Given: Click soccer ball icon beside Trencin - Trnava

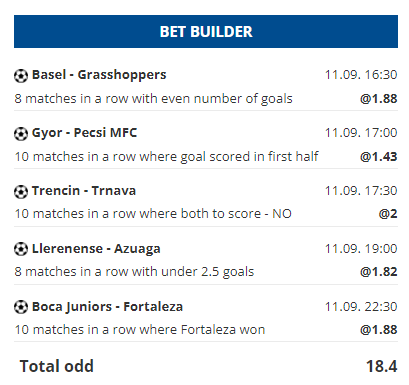Looking at the screenshot, I should [21, 192].
